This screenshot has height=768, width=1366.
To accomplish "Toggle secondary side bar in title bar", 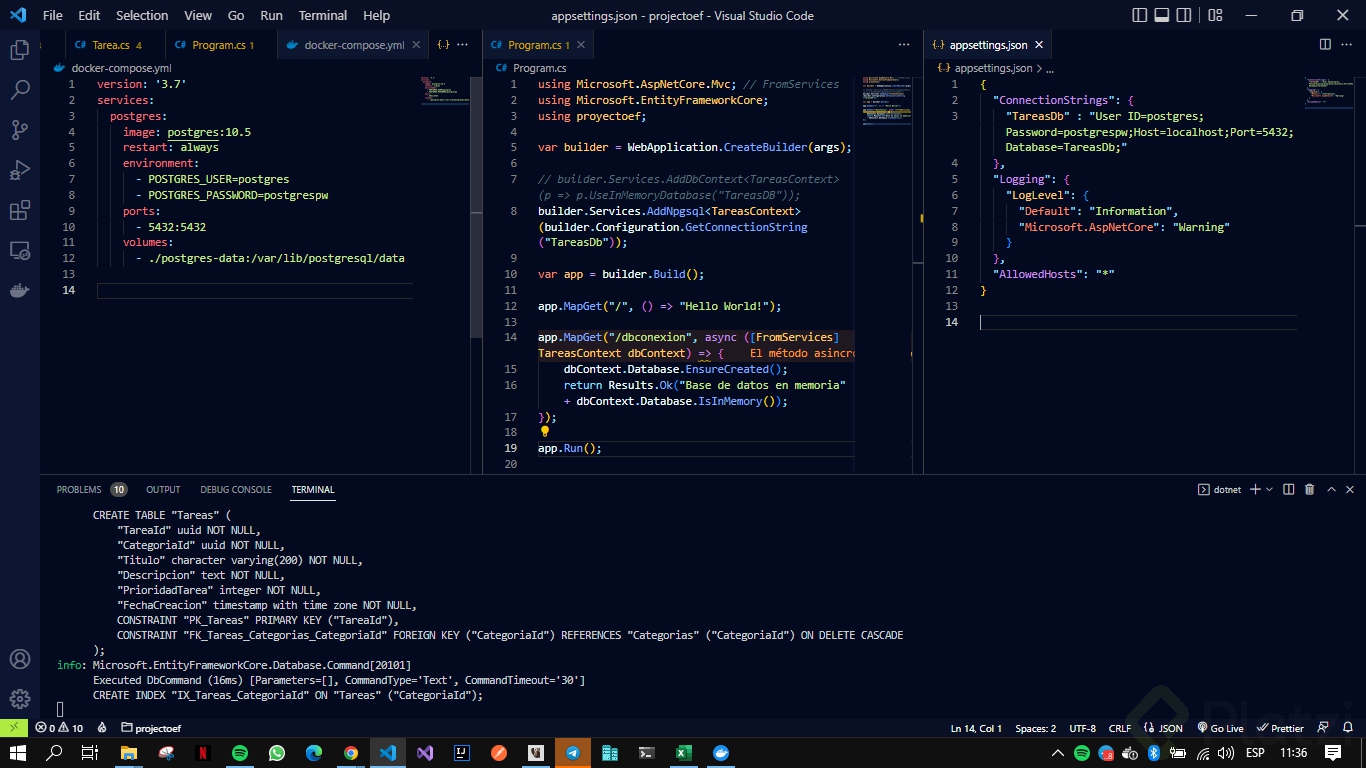I will tap(1185, 15).
